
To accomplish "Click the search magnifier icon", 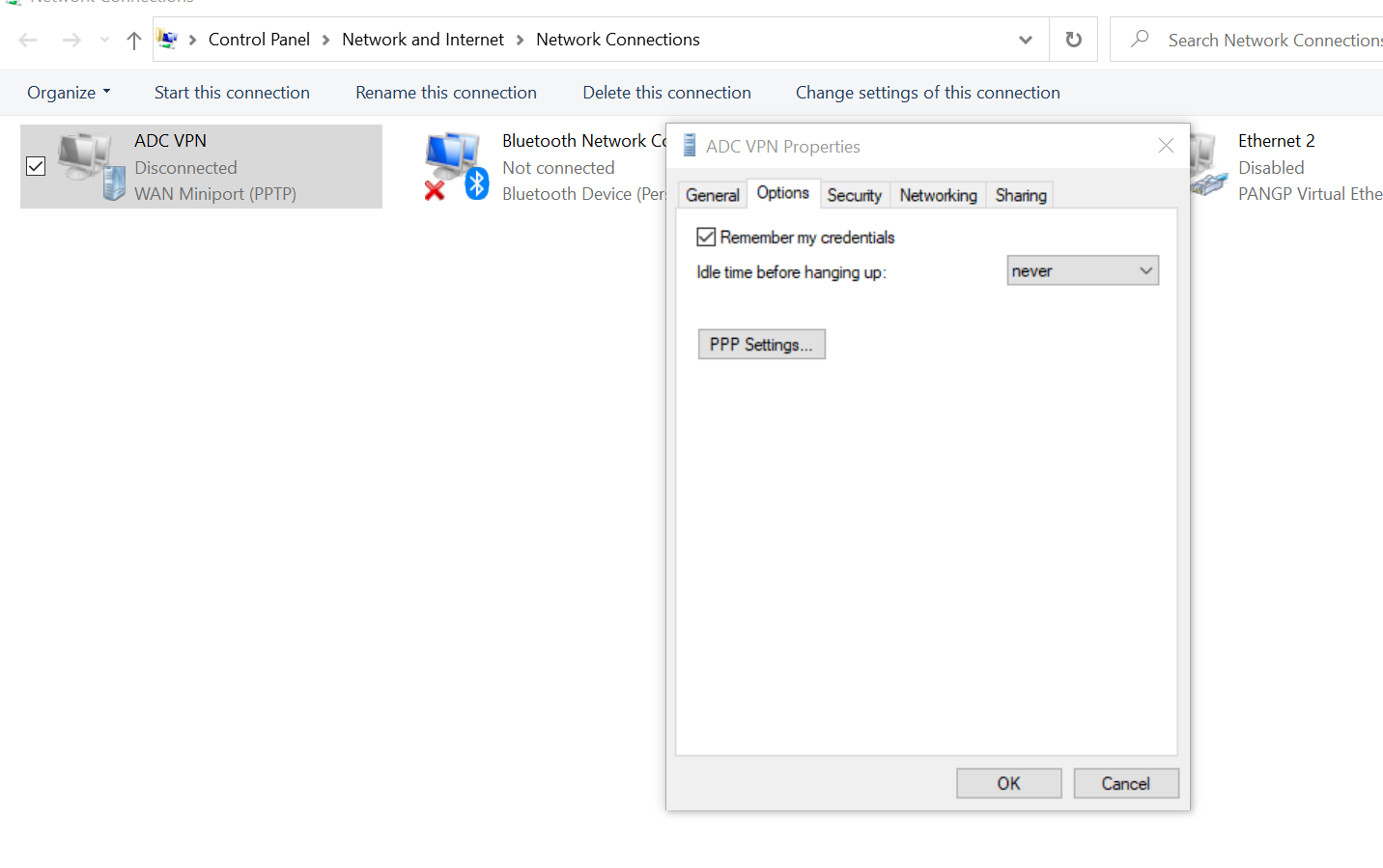I will 1140,39.
